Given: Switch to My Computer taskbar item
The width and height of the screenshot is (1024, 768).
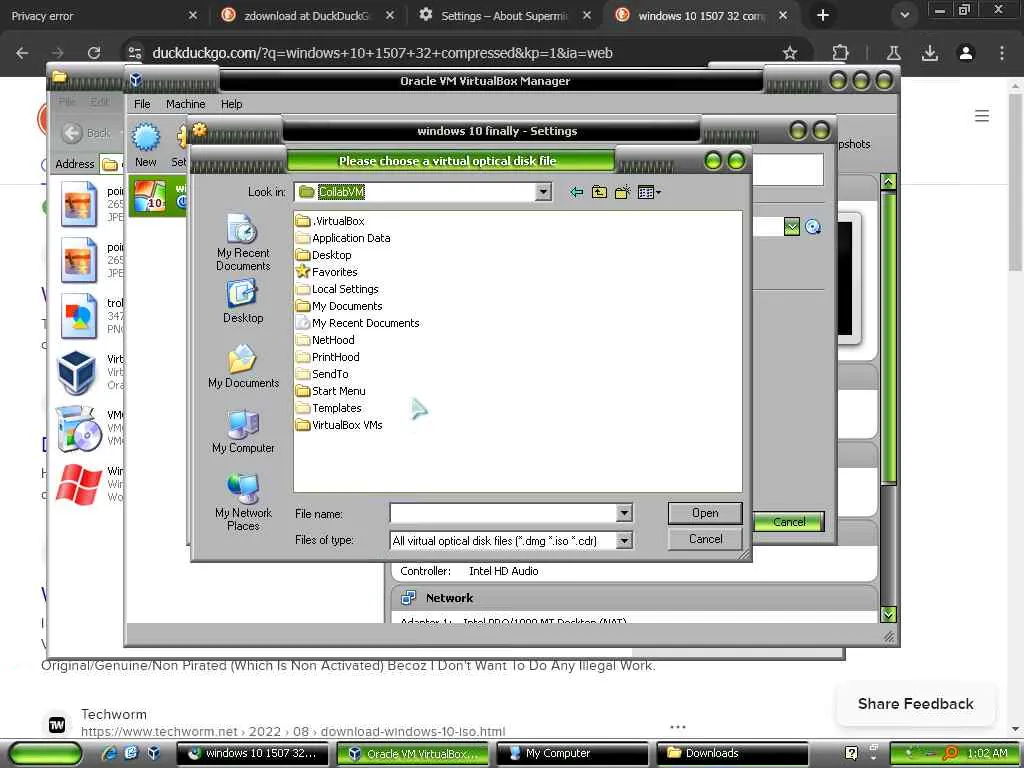Looking at the screenshot, I should click(x=572, y=753).
